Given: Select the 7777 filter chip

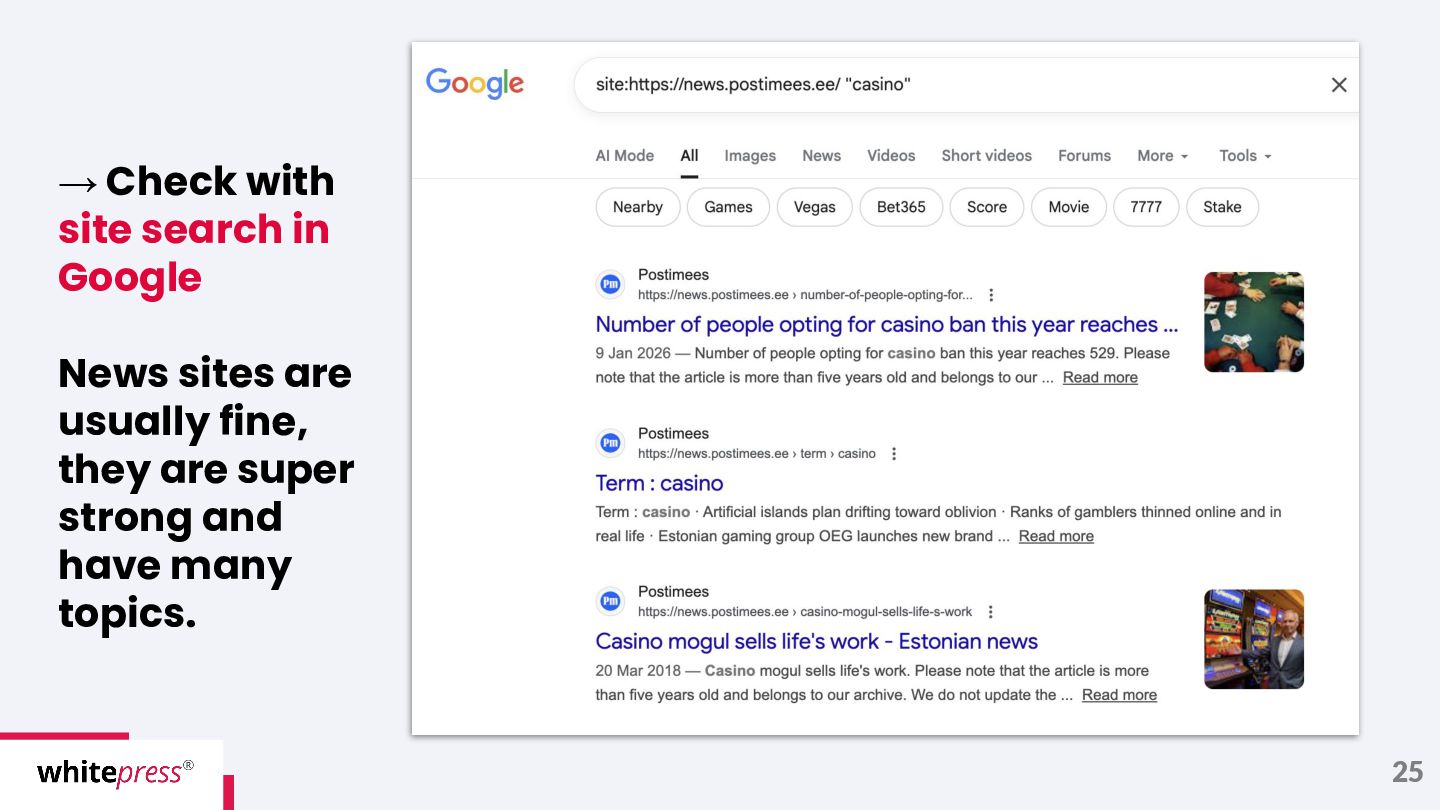Looking at the screenshot, I should 1146,207.
